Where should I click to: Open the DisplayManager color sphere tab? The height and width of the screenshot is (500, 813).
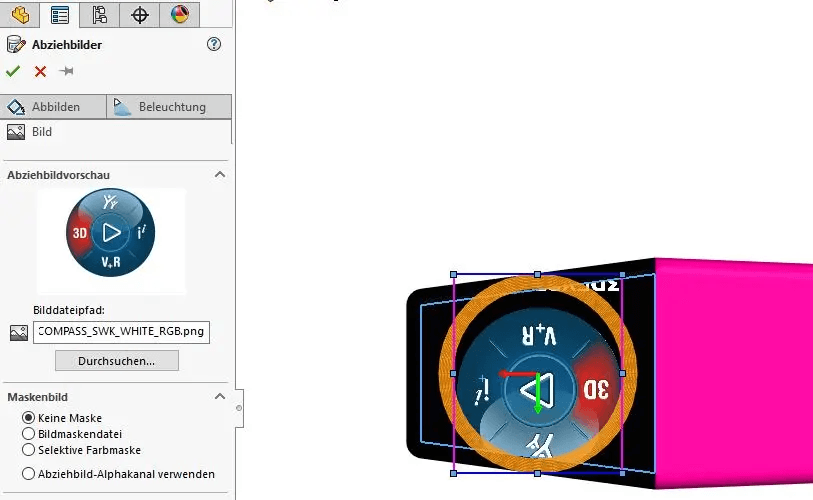(179, 14)
